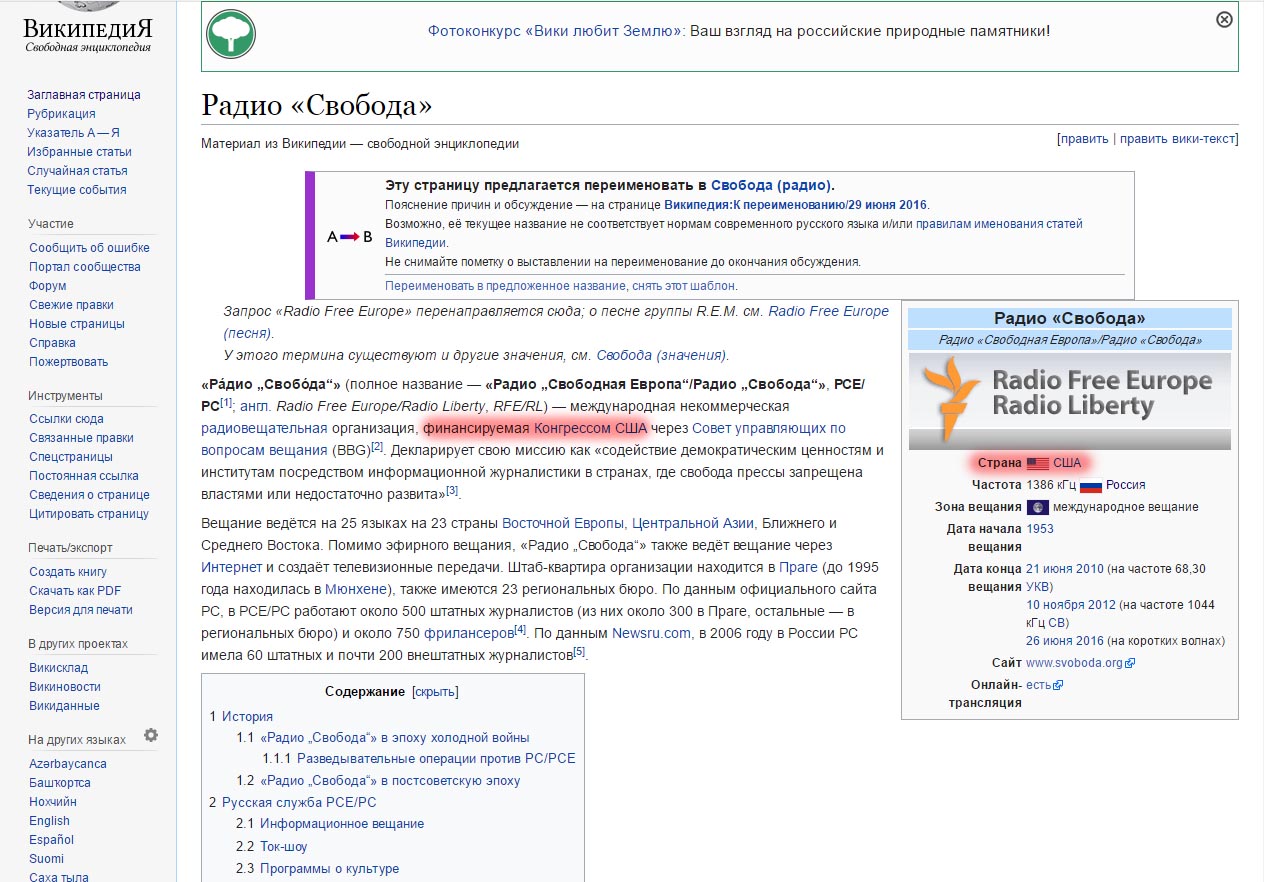This screenshot has width=1264, height=882.
Task: Open the «Вики любит Землю» contest link
Action: pyautogui.click(x=556, y=31)
